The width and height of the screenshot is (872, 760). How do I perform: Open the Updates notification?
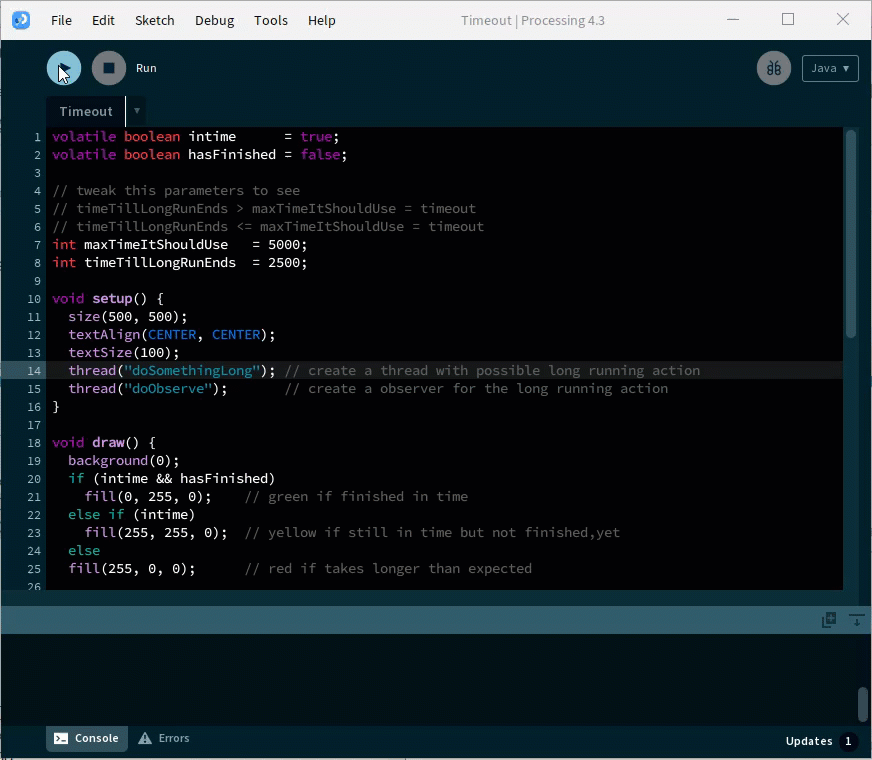coord(809,741)
